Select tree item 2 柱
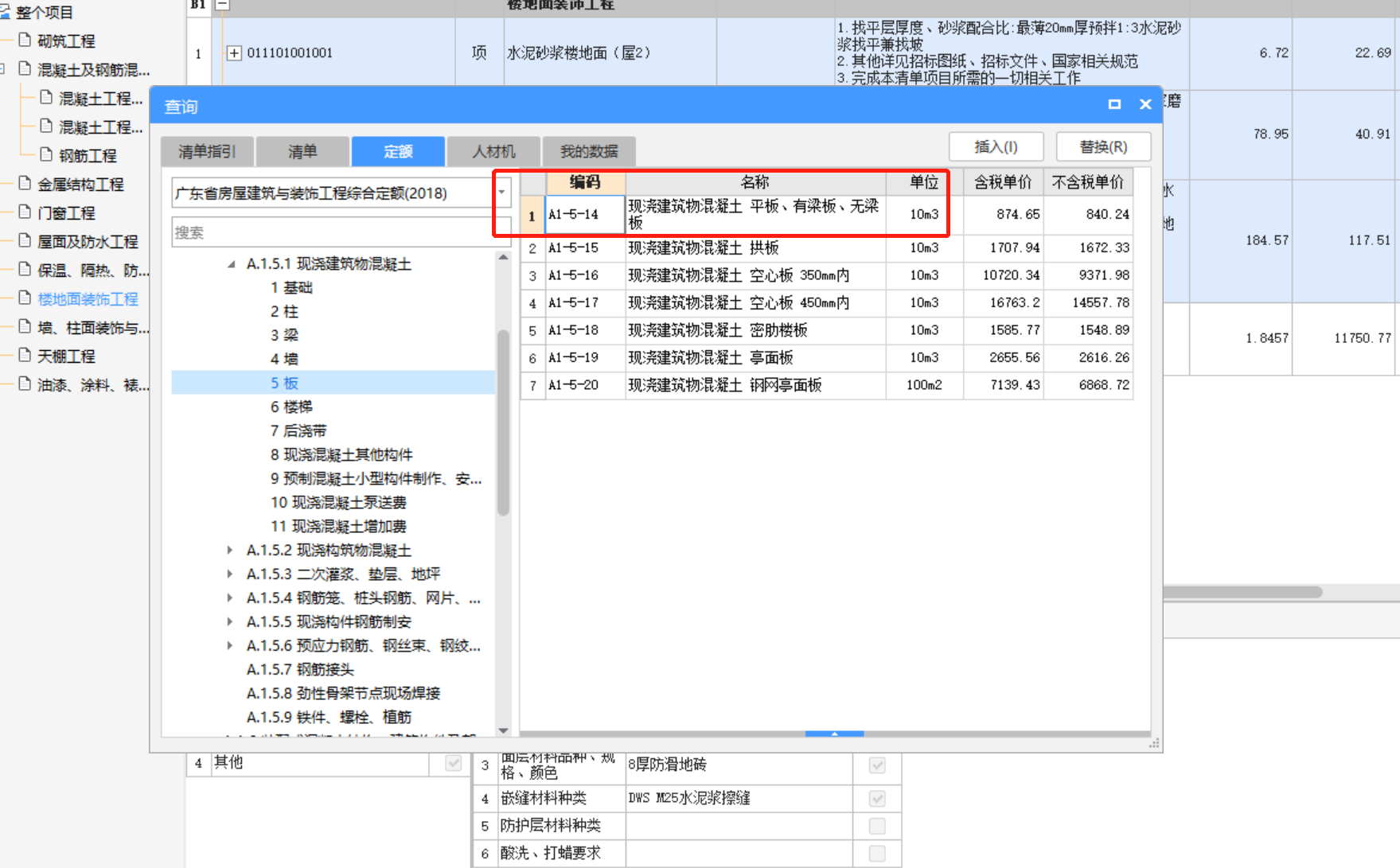 (x=284, y=311)
